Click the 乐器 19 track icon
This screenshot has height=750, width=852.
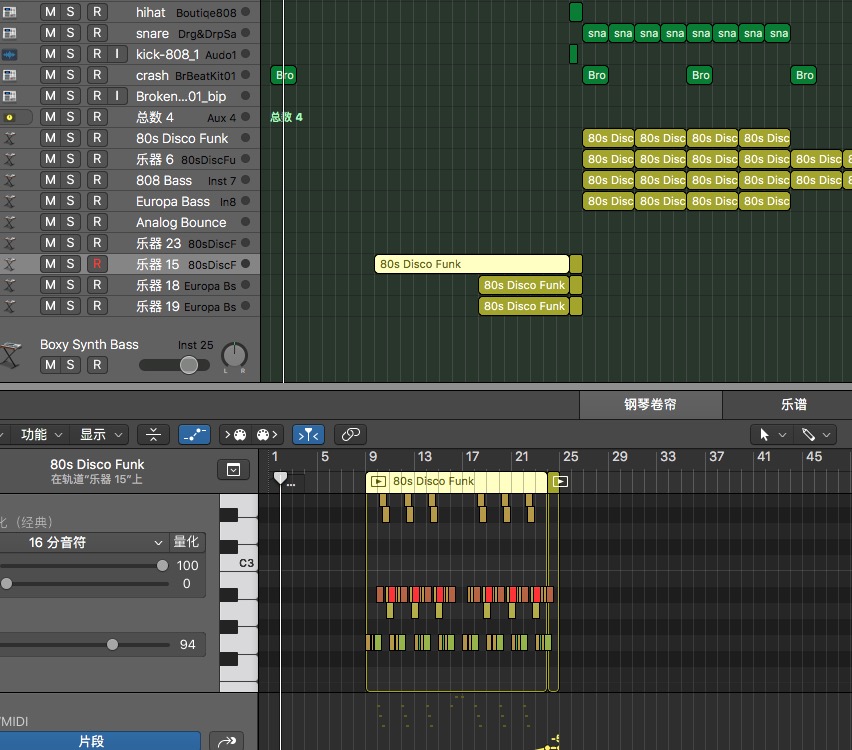(x=9, y=306)
